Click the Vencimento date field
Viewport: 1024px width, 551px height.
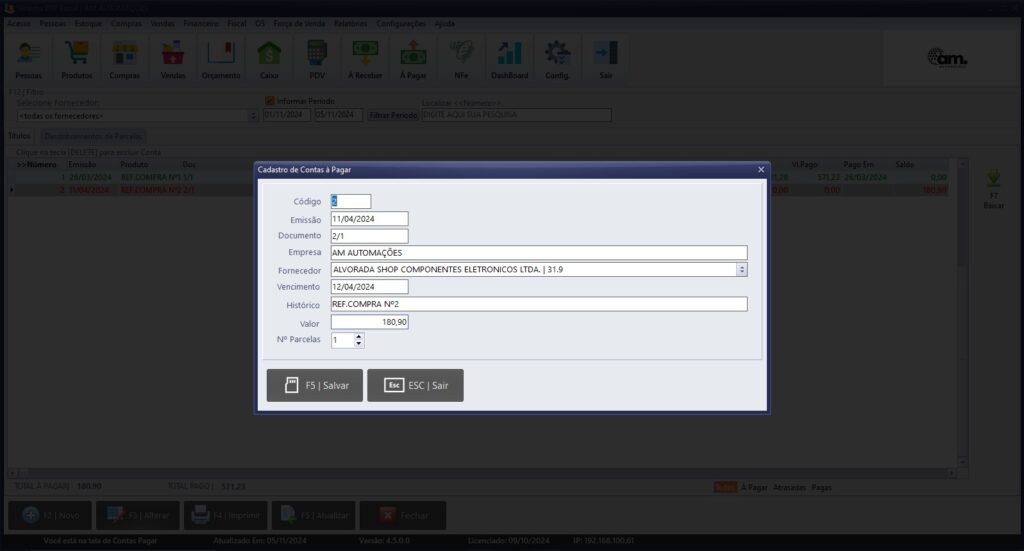369,287
